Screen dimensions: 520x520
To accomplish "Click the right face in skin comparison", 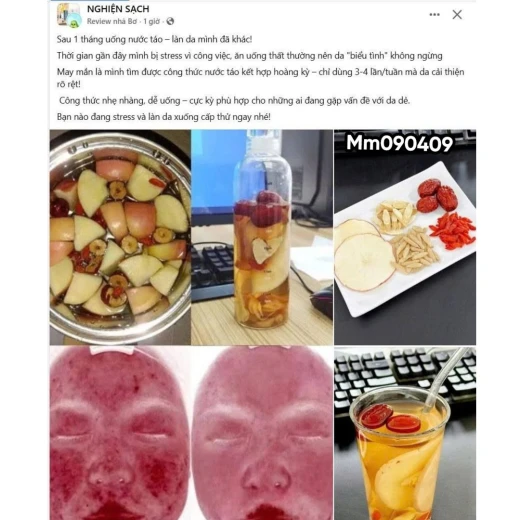I will pos(263,433).
